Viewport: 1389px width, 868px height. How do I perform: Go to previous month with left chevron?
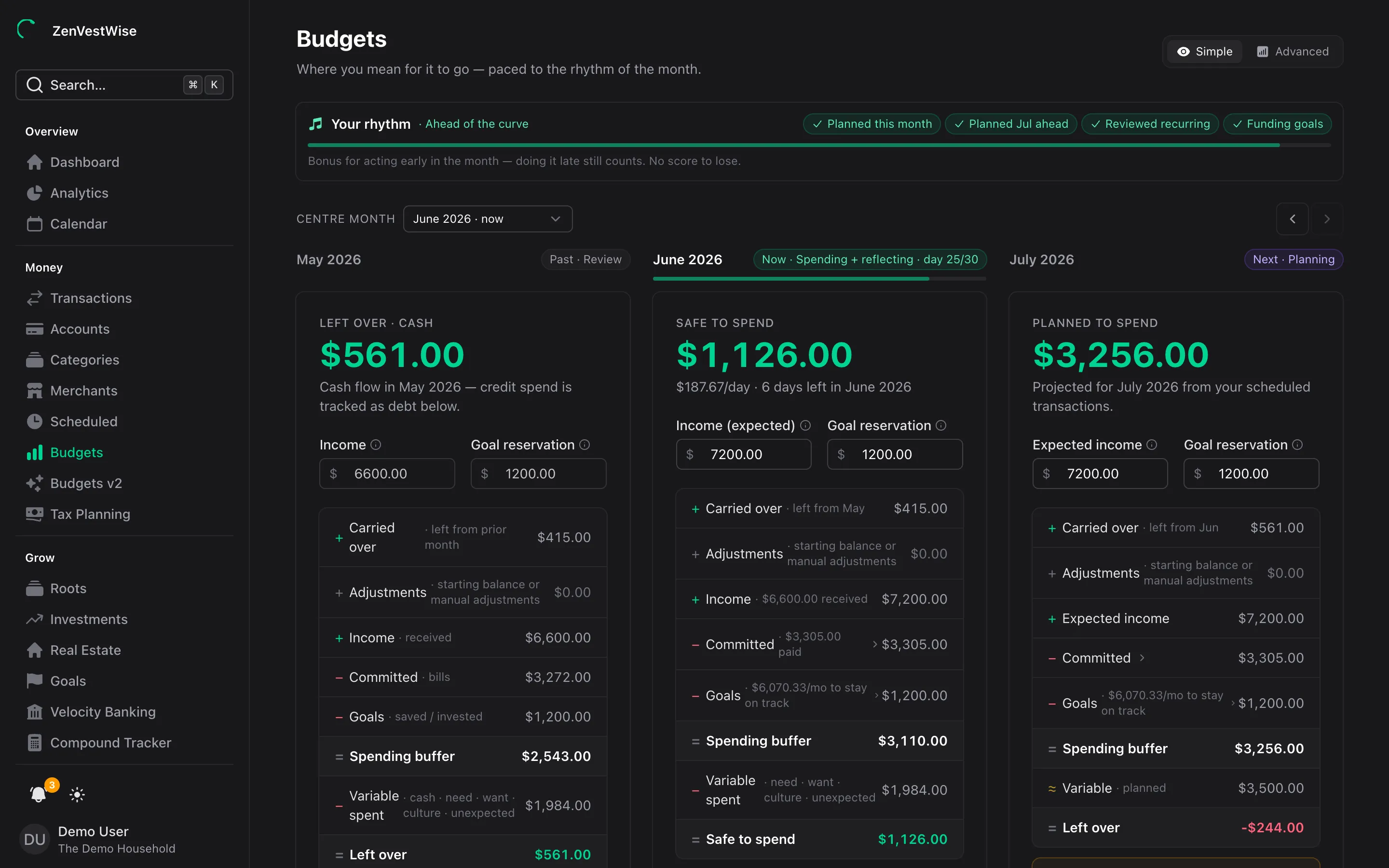click(x=1292, y=219)
